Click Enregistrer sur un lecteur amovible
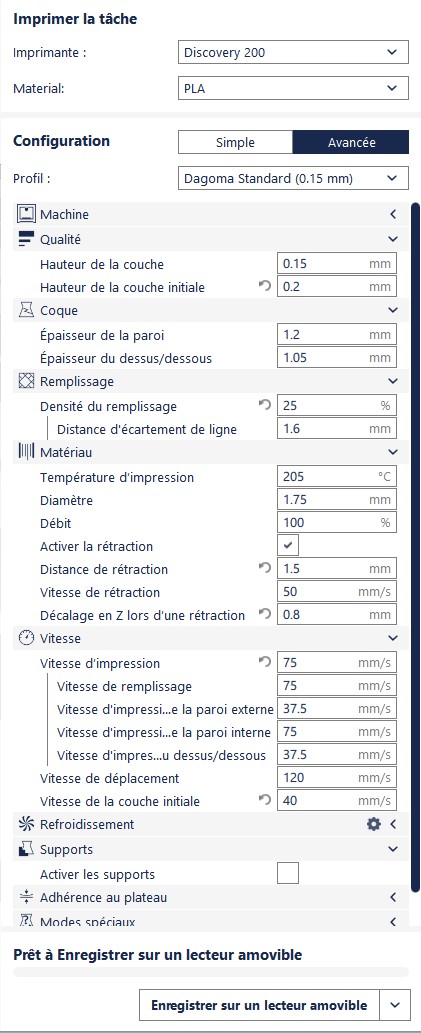This screenshot has width=421, height=1033. [259, 1005]
